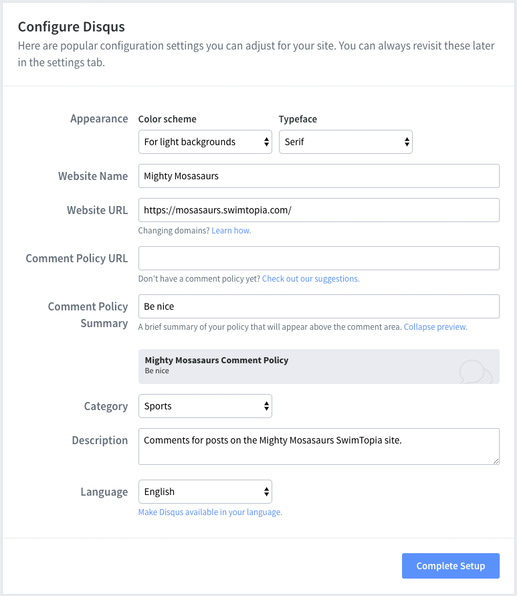Open the Color scheme dropdown
The width and height of the screenshot is (517, 596).
click(205, 142)
